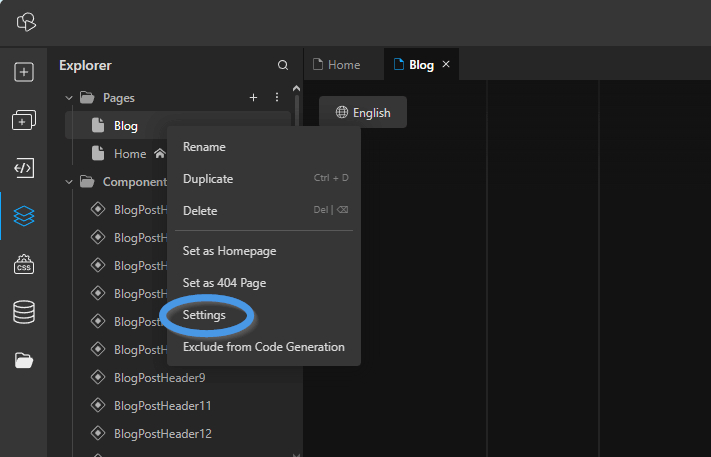Select BlogPostHeader11 component in tree
Screen dimensions: 711x457
[x=162, y=406]
